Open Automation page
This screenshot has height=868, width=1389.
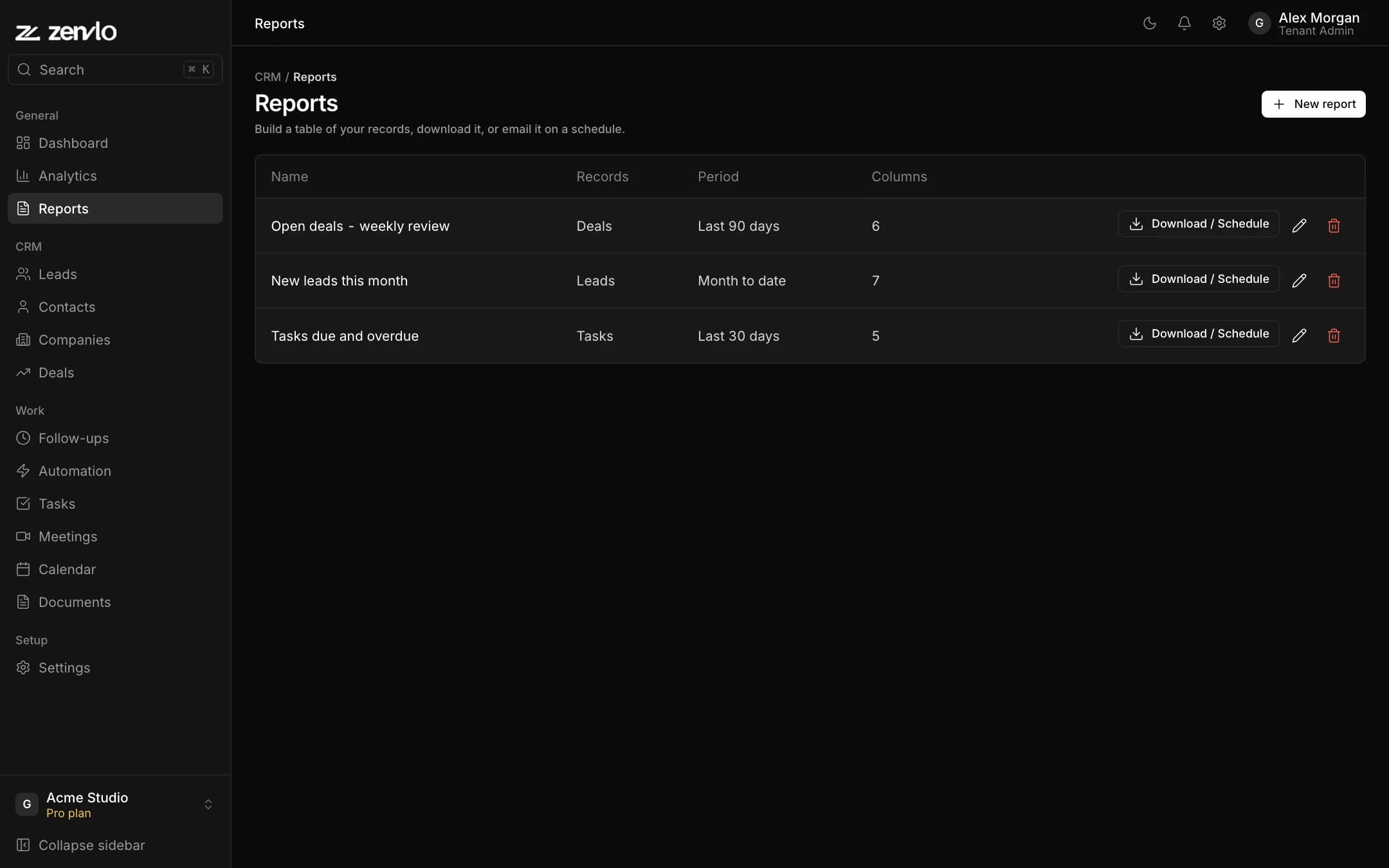tap(115, 471)
